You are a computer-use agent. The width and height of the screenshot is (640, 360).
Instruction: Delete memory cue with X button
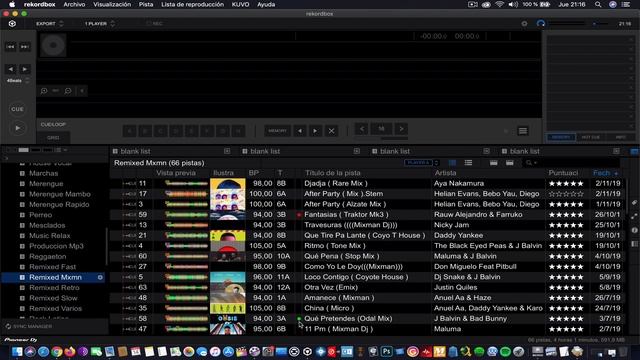(331, 131)
